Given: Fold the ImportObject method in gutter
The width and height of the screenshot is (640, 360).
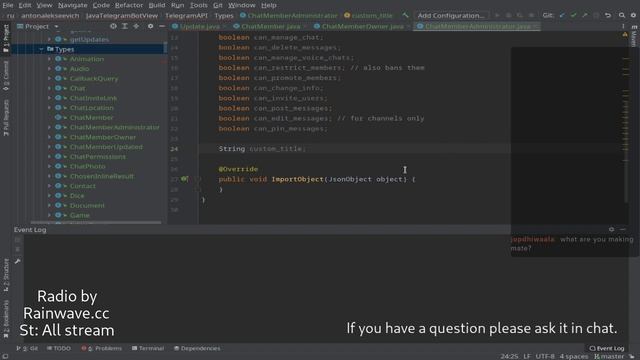Looking at the screenshot, I should click(x=198, y=179).
